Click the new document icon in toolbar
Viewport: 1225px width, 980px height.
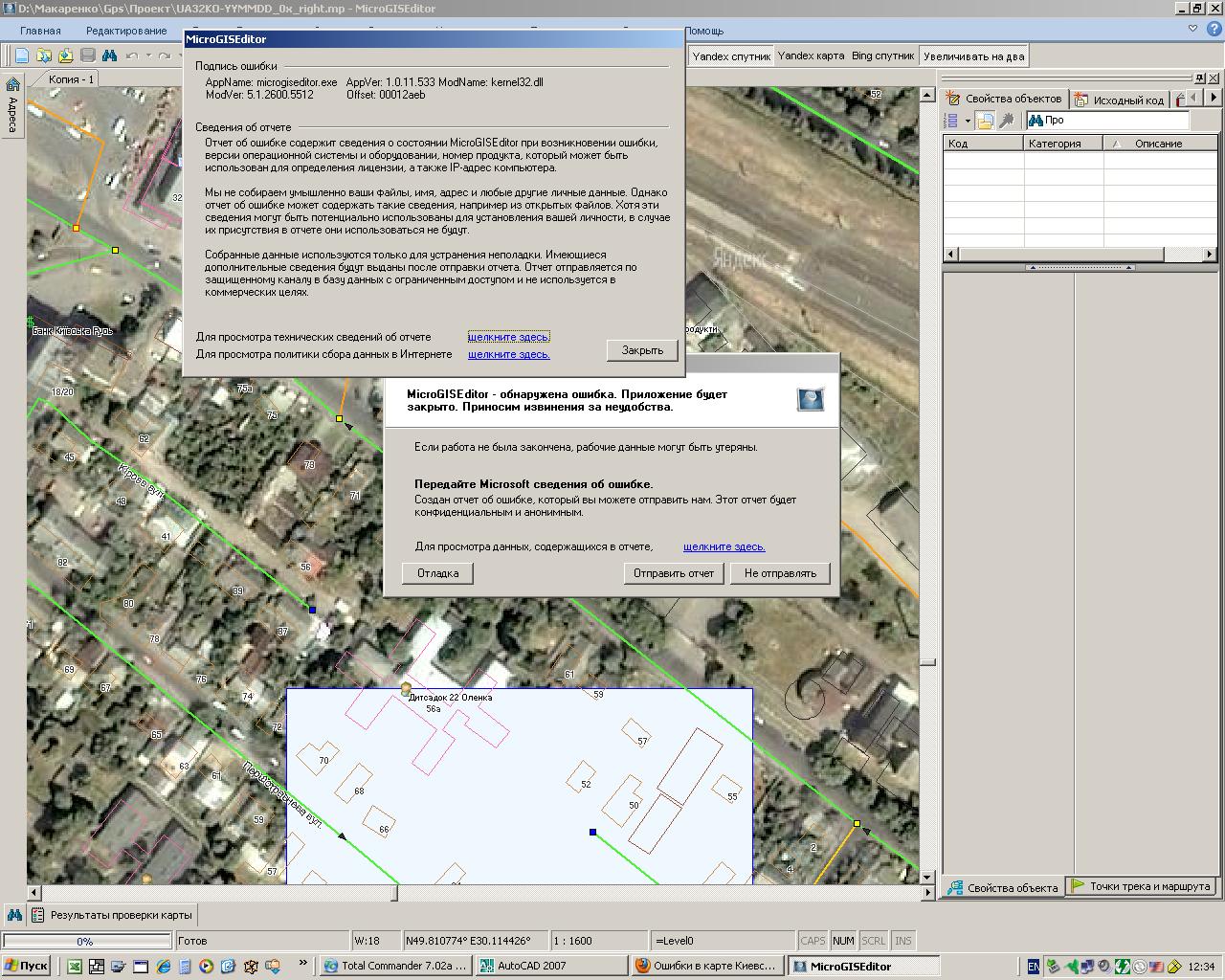(21, 56)
